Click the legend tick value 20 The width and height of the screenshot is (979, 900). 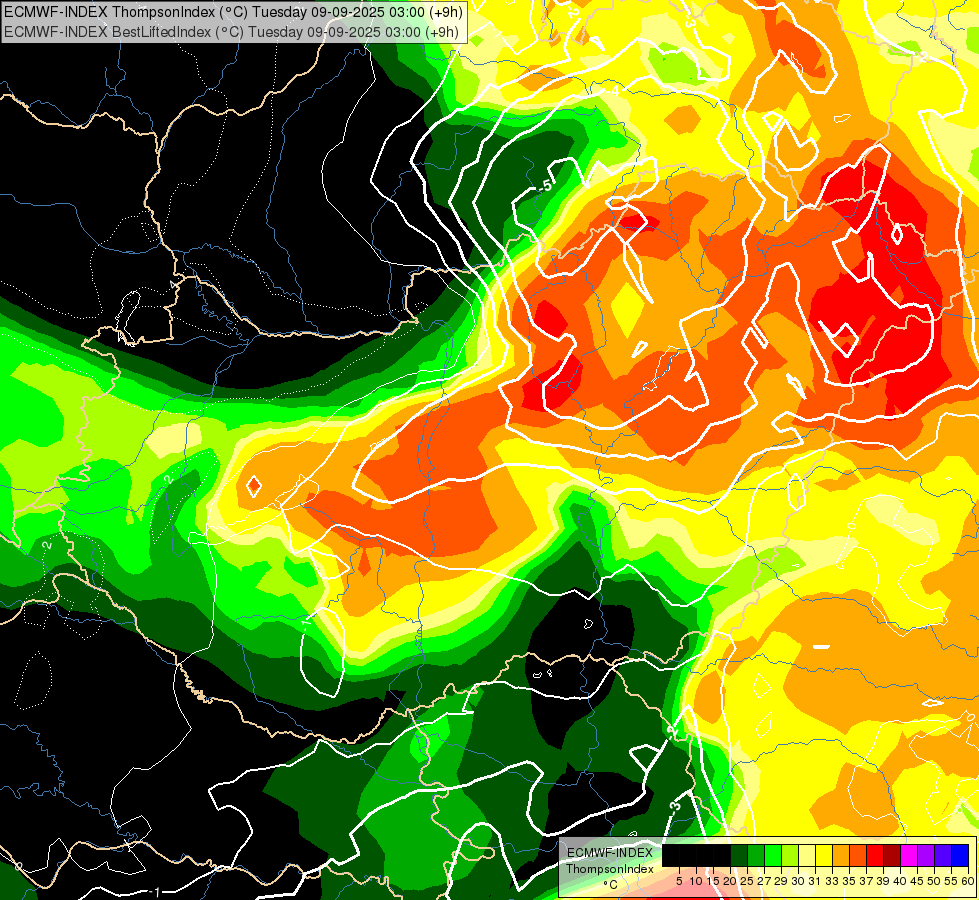click(x=730, y=881)
